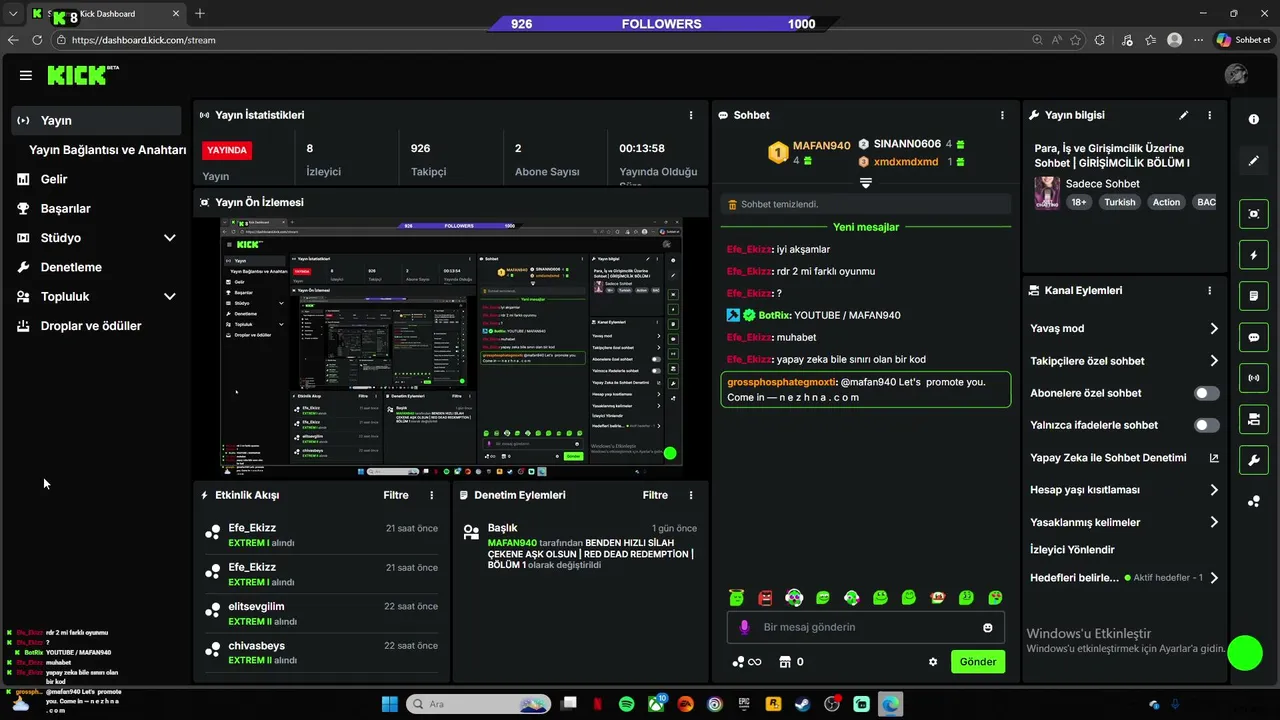Open Etkinlik Akışı Filtre dropdown
Viewport: 1280px width, 720px height.
tap(396, 495)
